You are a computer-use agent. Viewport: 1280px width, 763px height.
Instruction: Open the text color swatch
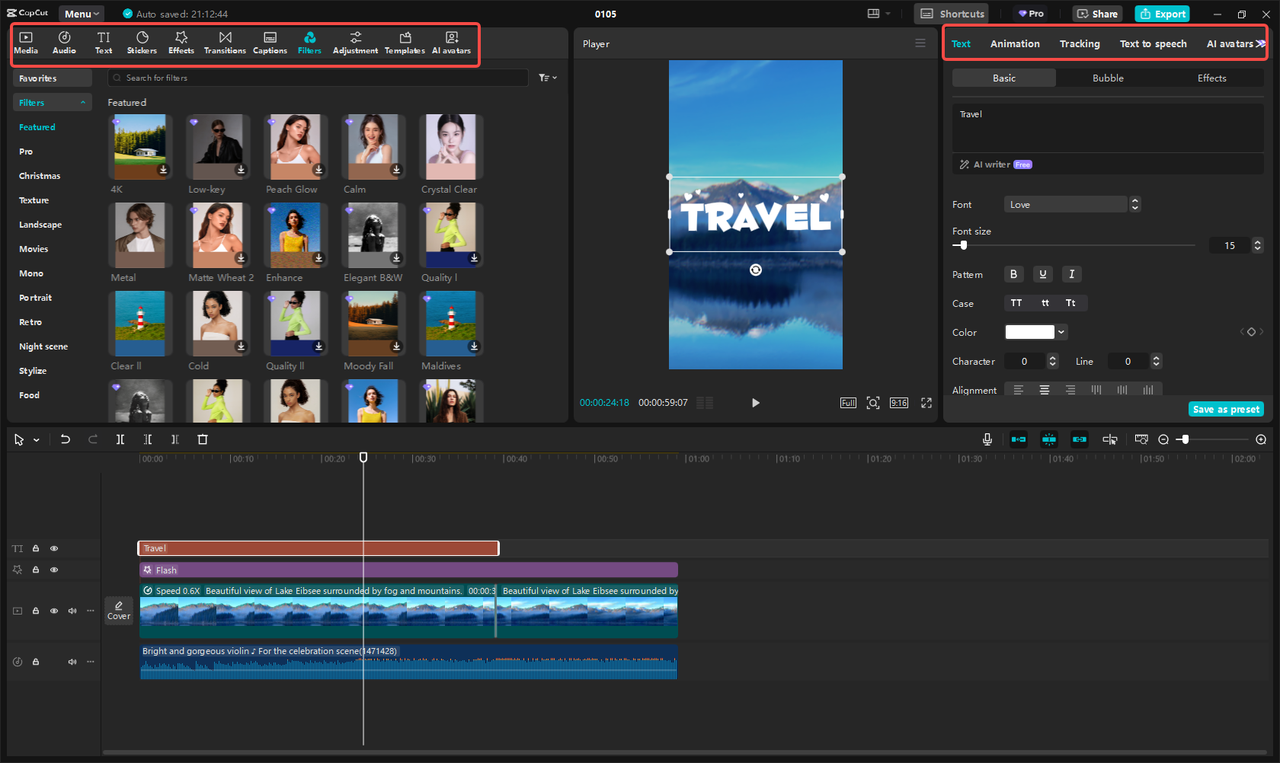pos(1030,331)
